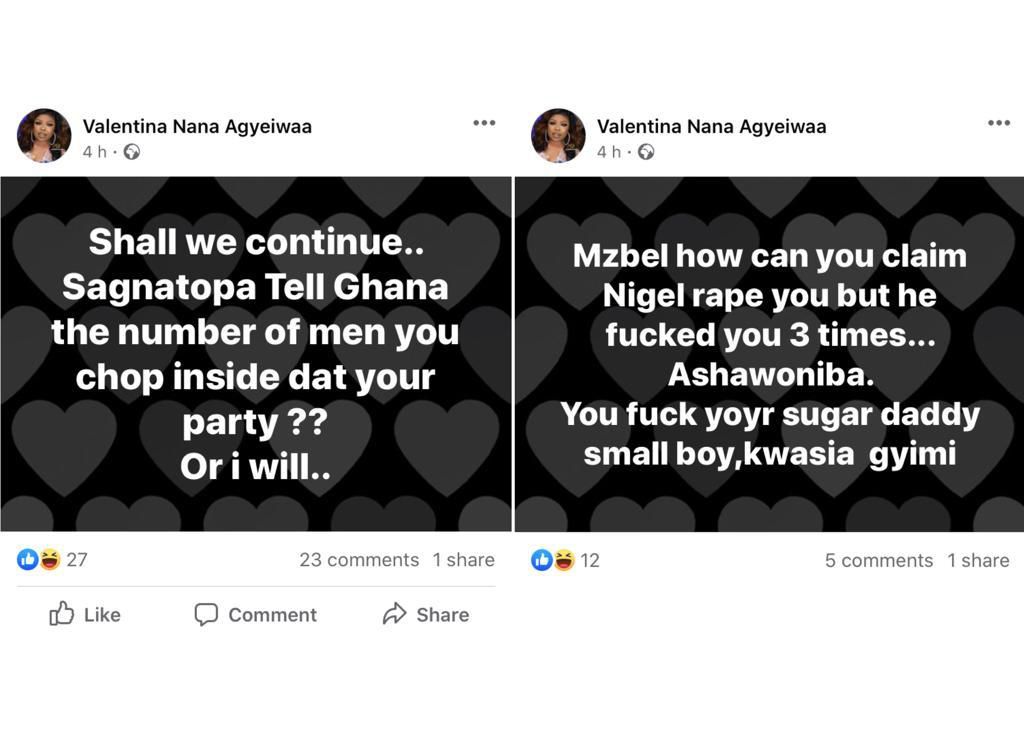View the 5 comments on the right post
Image resolution: width=1024 pixels, height=731 pixels.
(x=878, y=561)
